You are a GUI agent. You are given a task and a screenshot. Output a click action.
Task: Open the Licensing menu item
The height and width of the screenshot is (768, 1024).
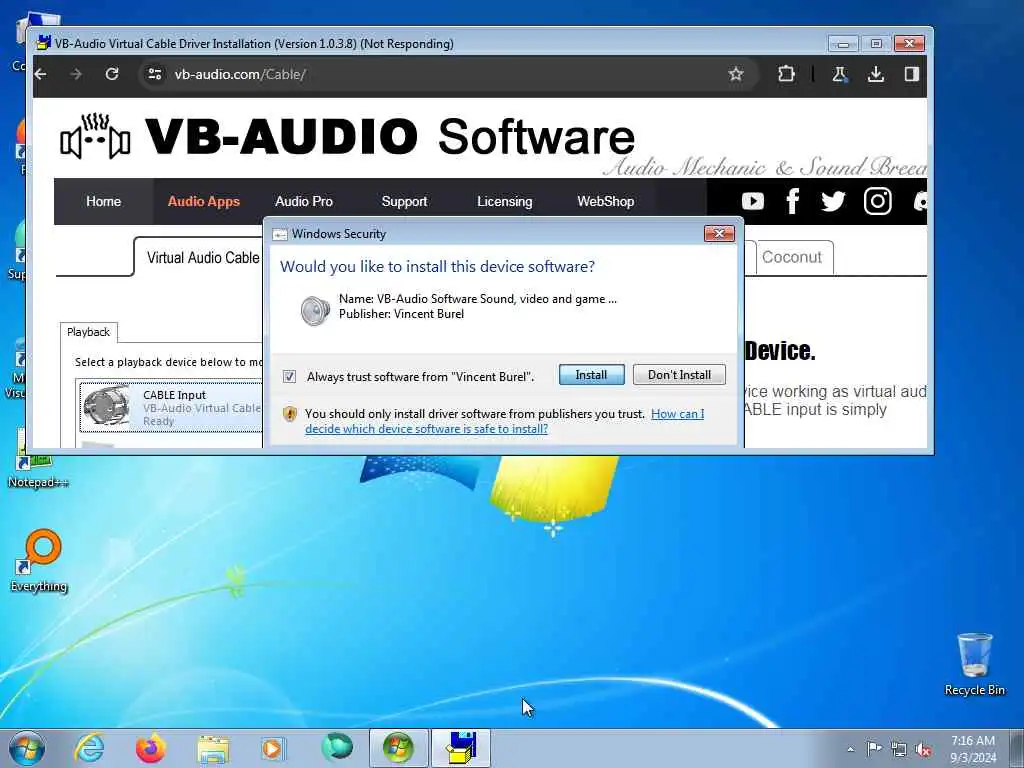[x=504, y=201]
